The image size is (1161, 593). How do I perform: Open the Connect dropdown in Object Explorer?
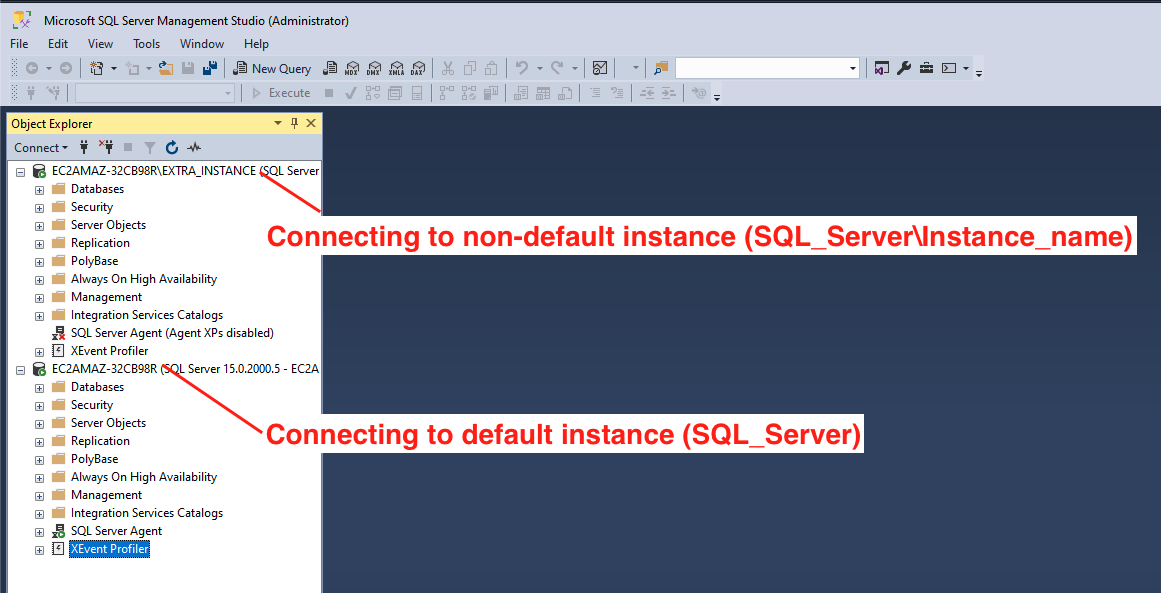pos(41,147)
